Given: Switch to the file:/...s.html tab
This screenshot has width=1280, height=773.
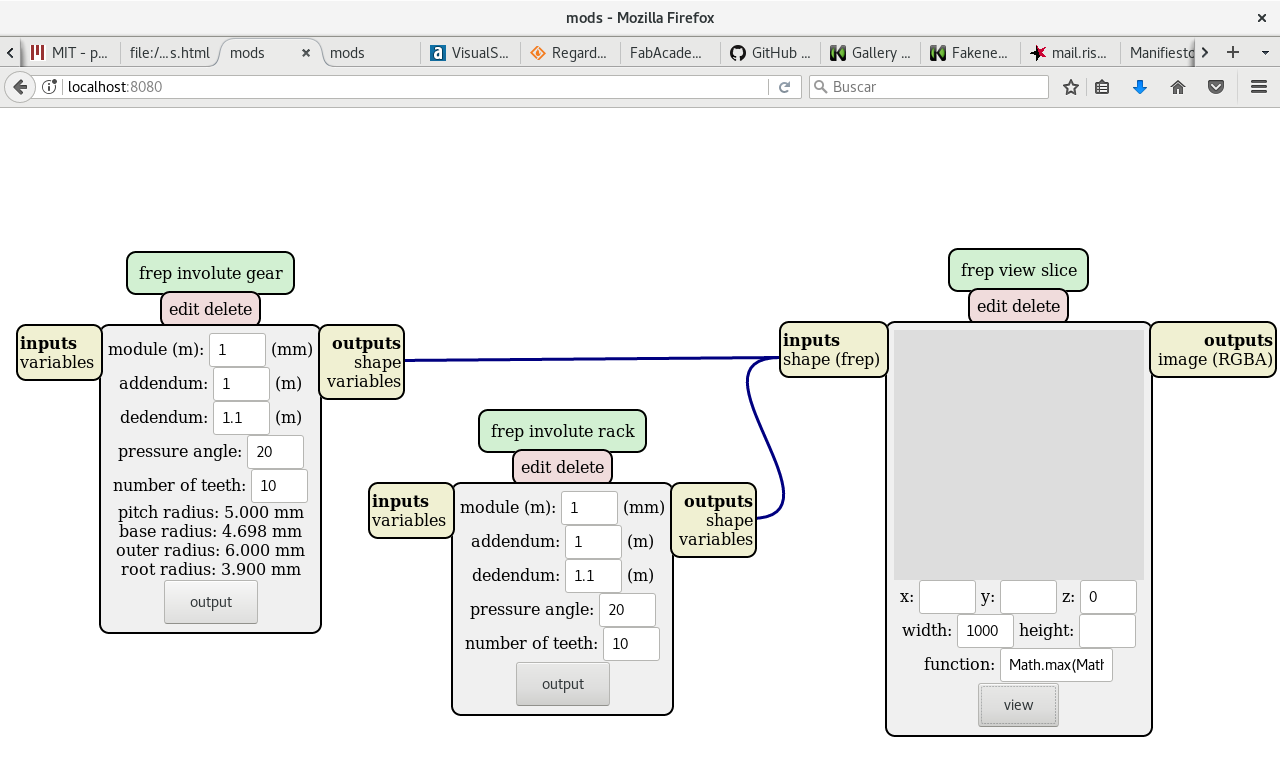Looking at the screenshot, I should click(170, 53).
